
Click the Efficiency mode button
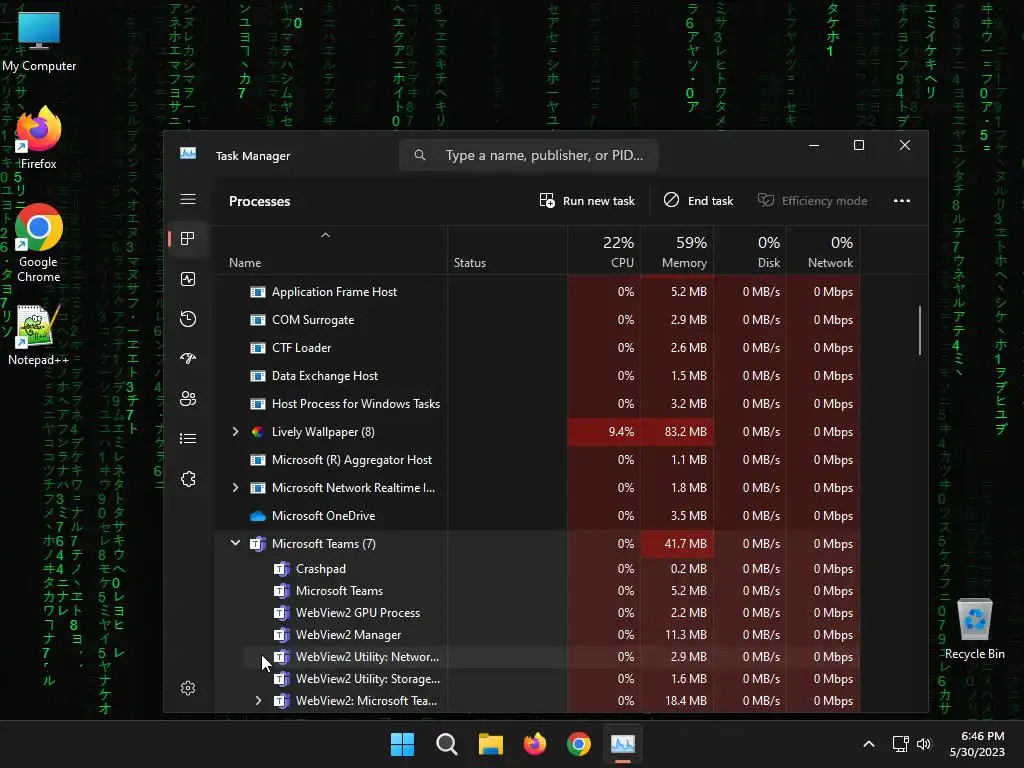812,200
